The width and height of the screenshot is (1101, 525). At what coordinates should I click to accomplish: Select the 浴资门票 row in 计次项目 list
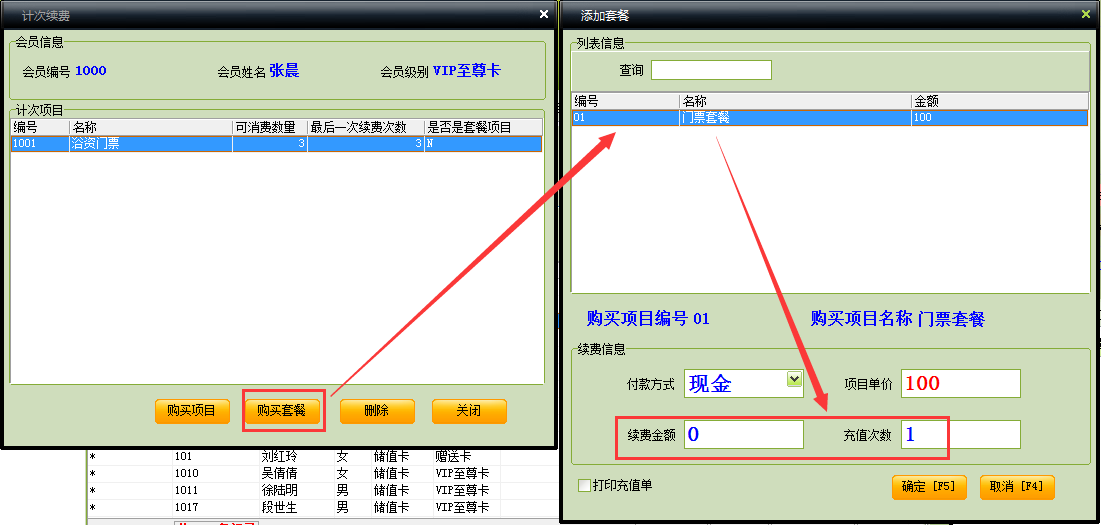click(277, 144)
